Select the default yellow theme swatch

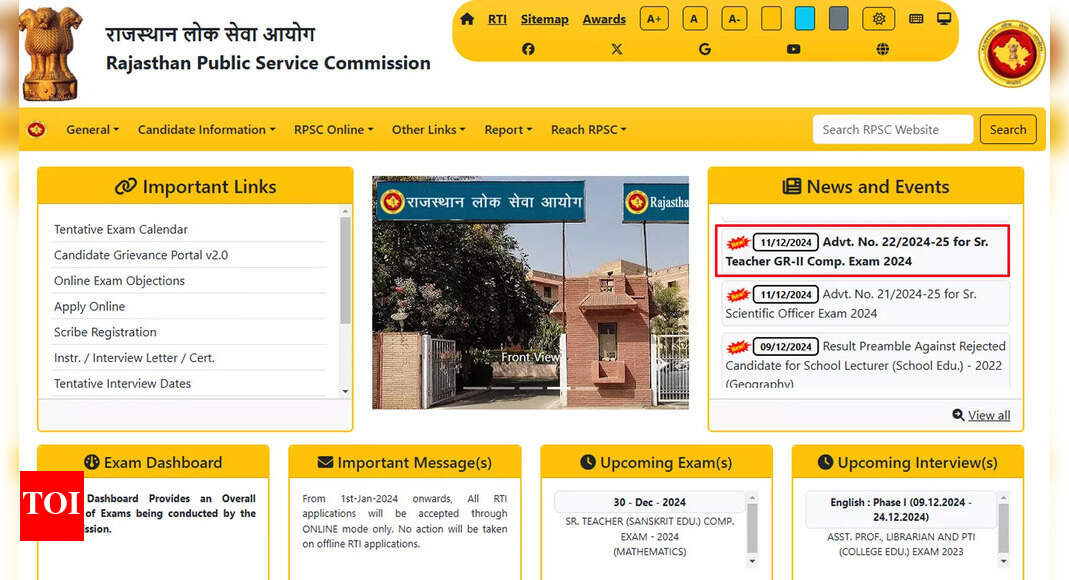tap(771, 17)
